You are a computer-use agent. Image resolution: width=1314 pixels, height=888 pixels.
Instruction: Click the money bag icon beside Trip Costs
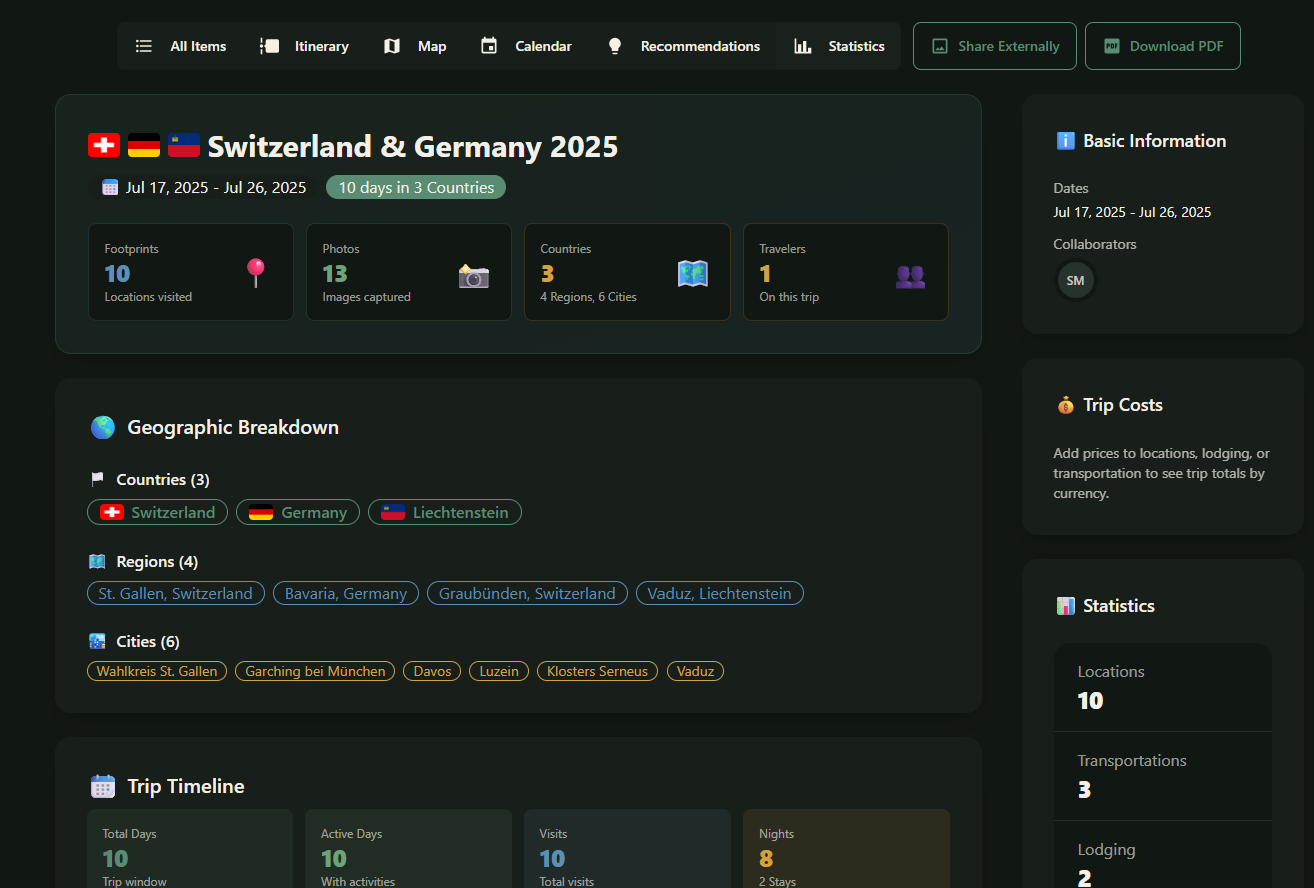tap(1065, 405)
